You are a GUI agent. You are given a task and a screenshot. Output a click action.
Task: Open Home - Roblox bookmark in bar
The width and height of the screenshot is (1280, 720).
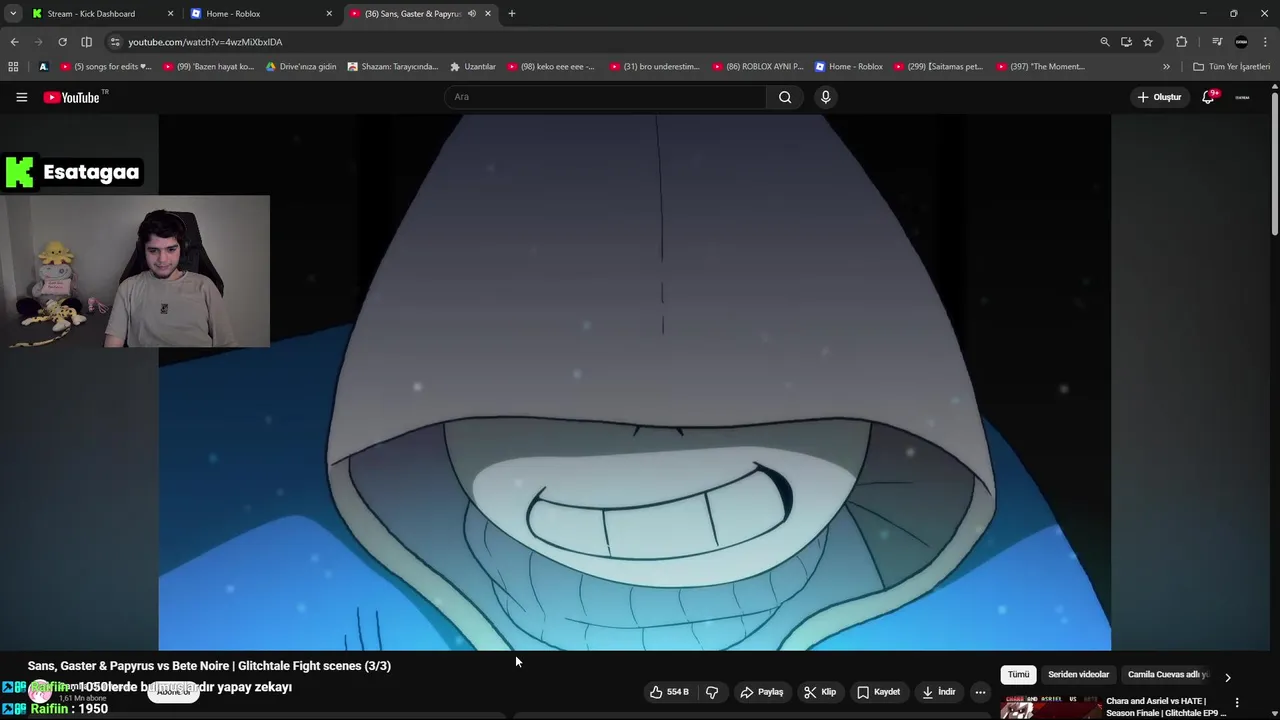coord(848,67)
